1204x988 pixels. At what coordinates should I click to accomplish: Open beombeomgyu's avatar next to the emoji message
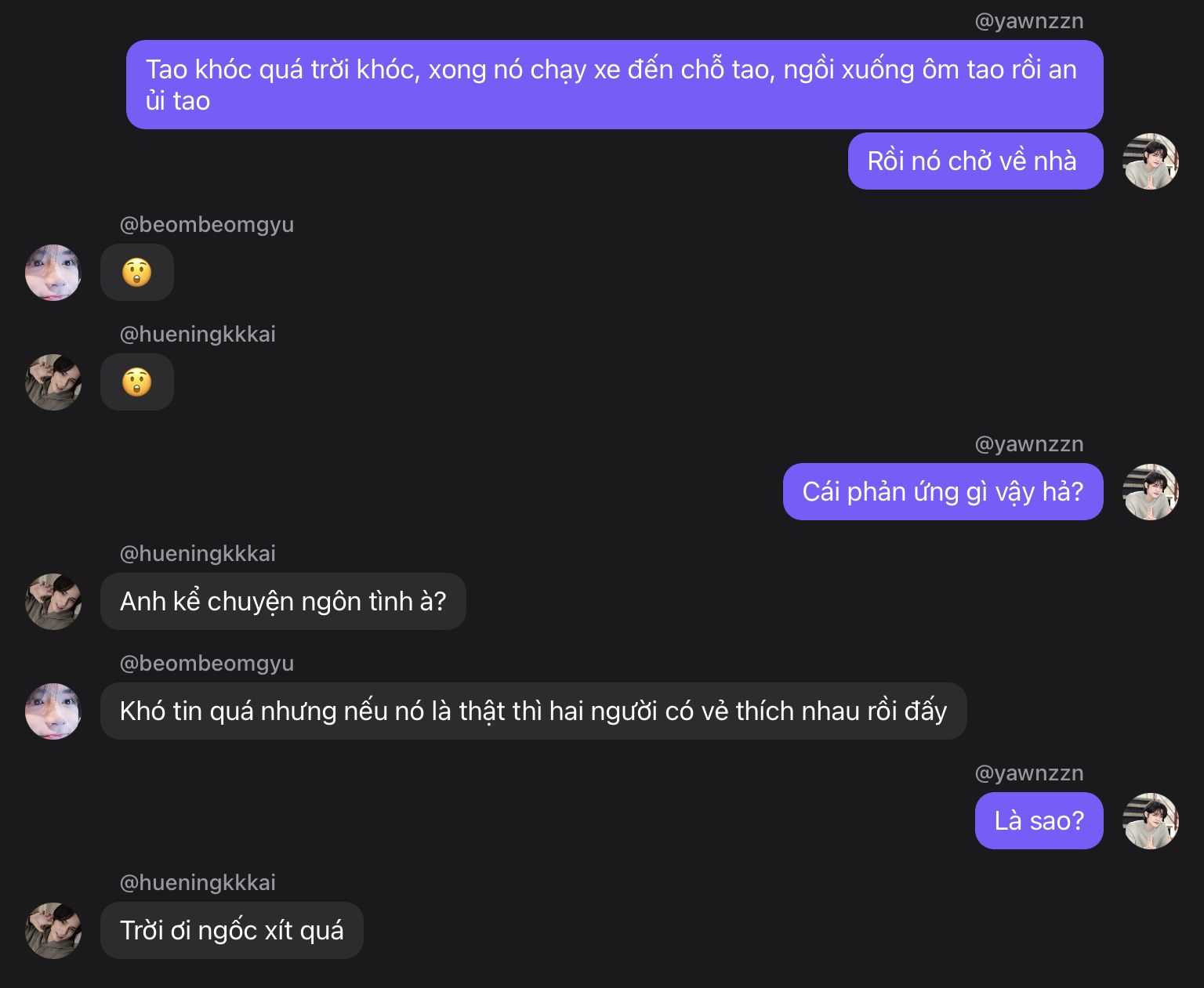tap(53, 273)
